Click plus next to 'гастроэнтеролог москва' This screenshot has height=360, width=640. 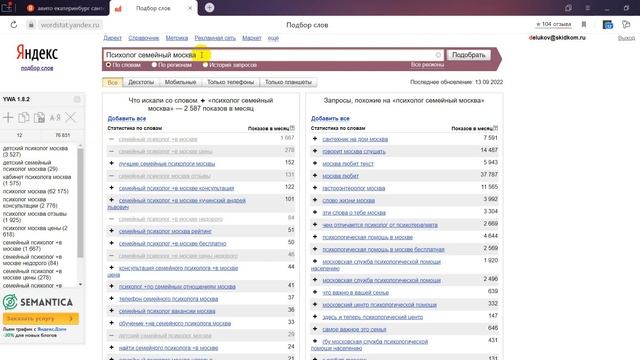coord(315,188)
